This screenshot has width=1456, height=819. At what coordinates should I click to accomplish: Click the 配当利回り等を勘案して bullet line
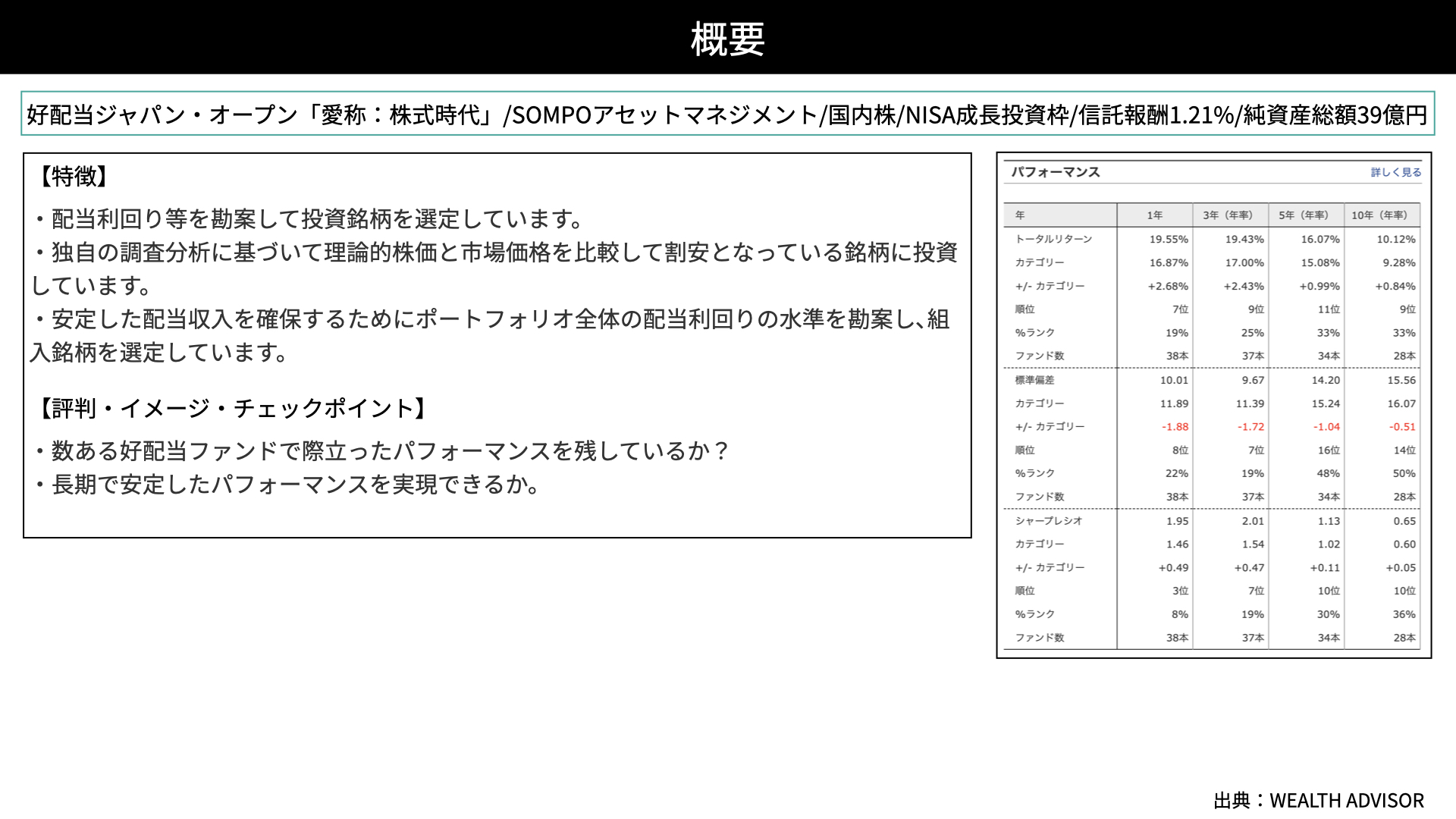click(309, 218)
